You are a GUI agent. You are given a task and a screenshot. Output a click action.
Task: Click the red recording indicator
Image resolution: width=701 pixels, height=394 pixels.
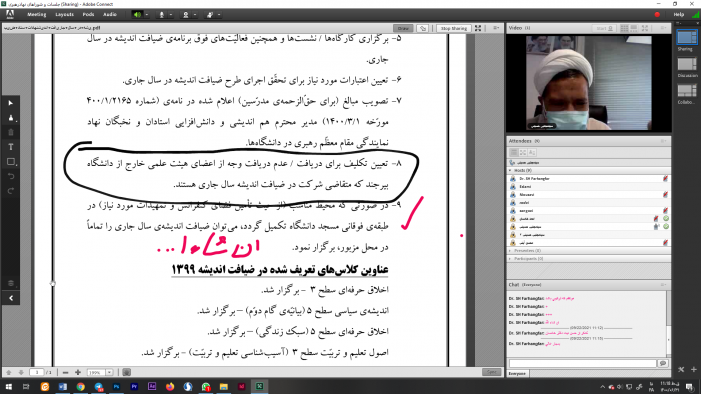click(x=657, y=15)
